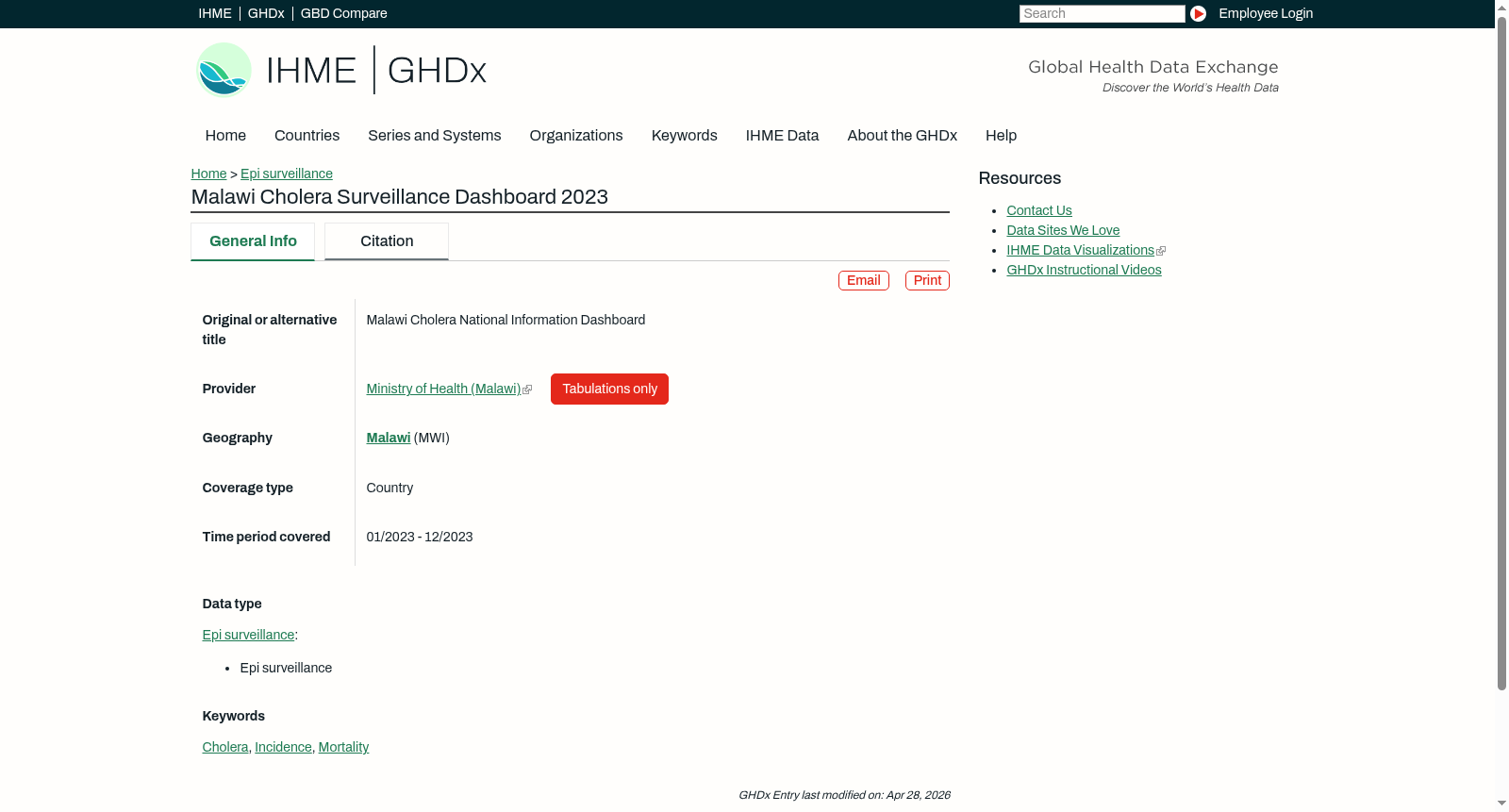Viewport: 1509px width, 812px height.
Task: Open Contact Us resource link
Action: point(1038,211)
